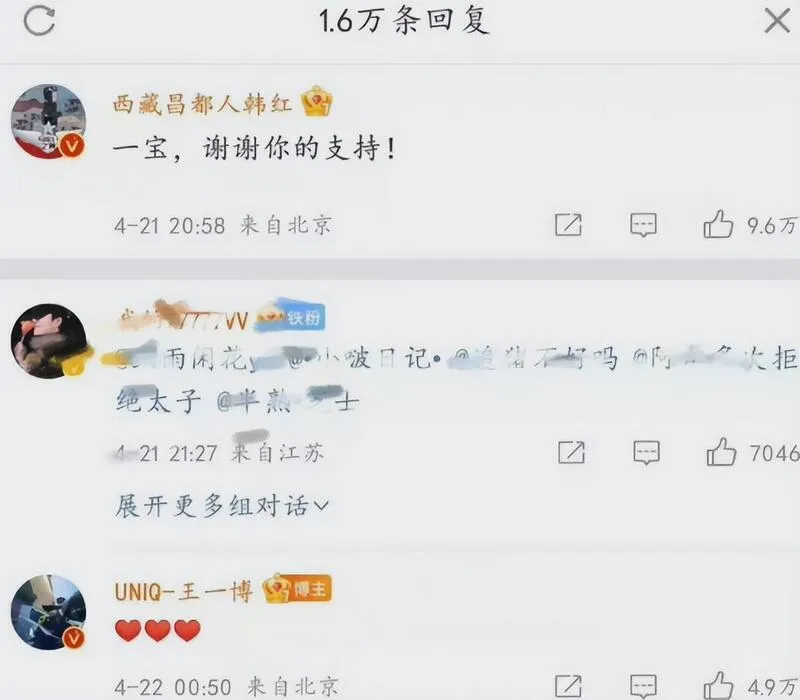Open the reply icon on the 江苏 comment

[x=646, y=453]
